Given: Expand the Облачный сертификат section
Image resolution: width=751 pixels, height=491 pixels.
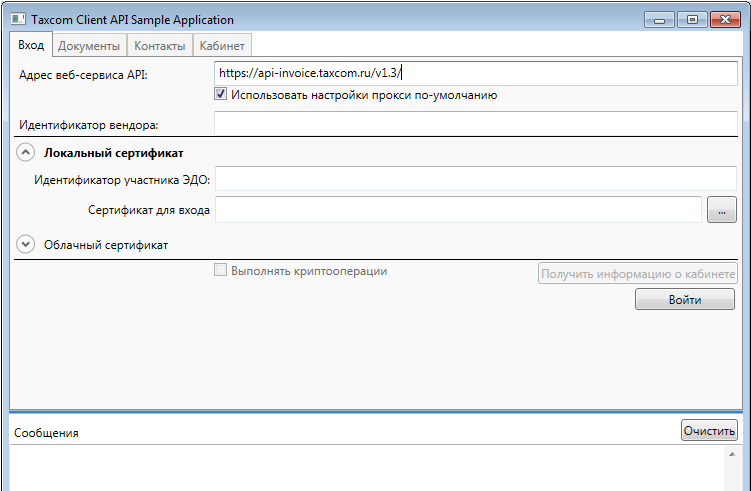Looking at the screenshot, I should pos(26,244).
